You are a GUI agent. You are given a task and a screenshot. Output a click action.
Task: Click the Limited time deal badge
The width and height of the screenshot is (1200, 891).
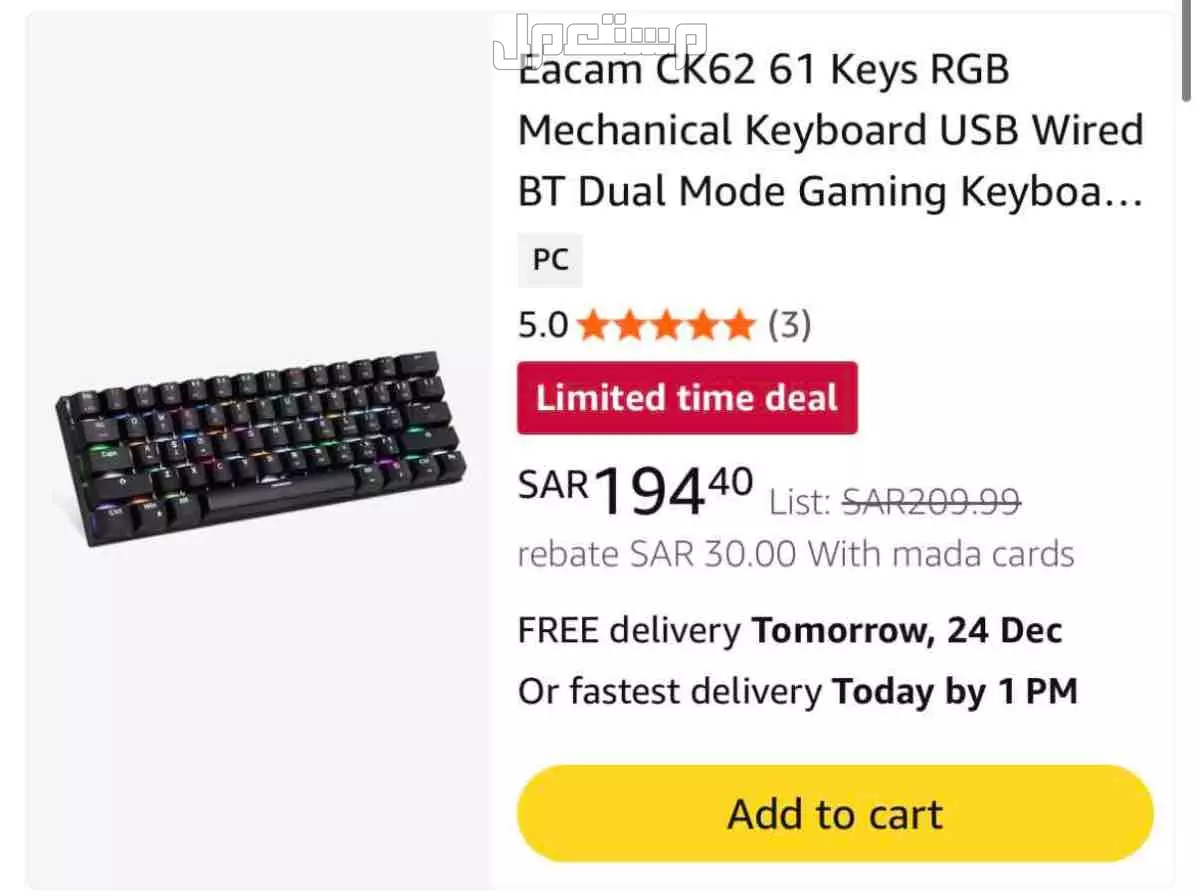pos(687,398)
